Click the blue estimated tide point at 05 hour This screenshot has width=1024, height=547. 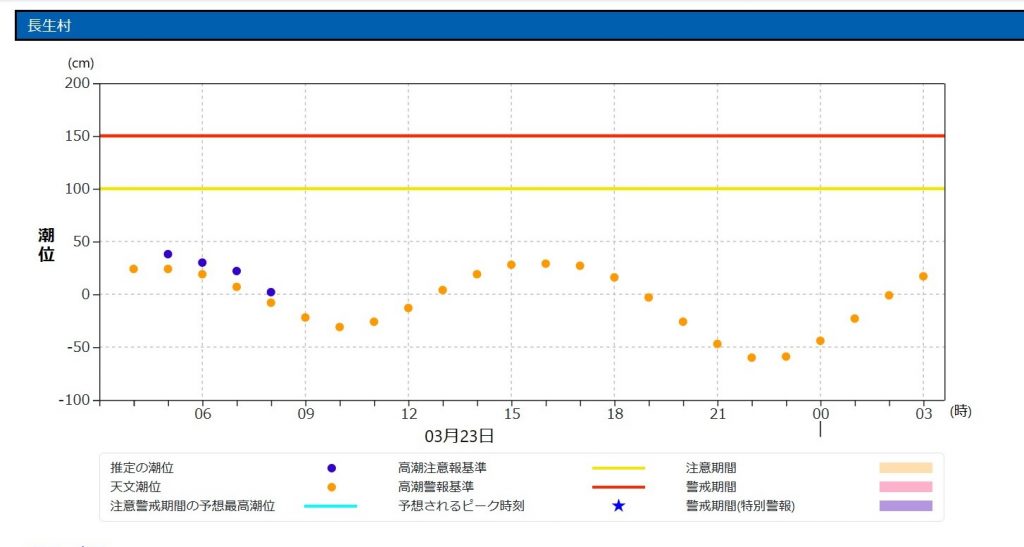tap(168, 254)
